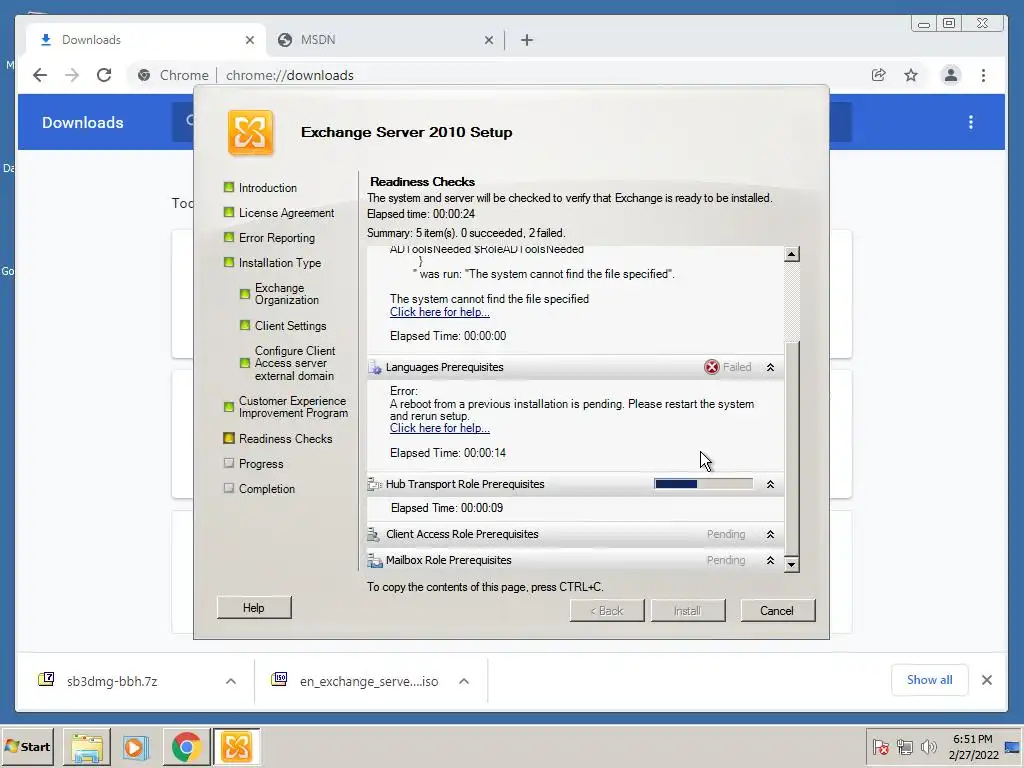Open a new Chrome tab

tap(527, 40)
